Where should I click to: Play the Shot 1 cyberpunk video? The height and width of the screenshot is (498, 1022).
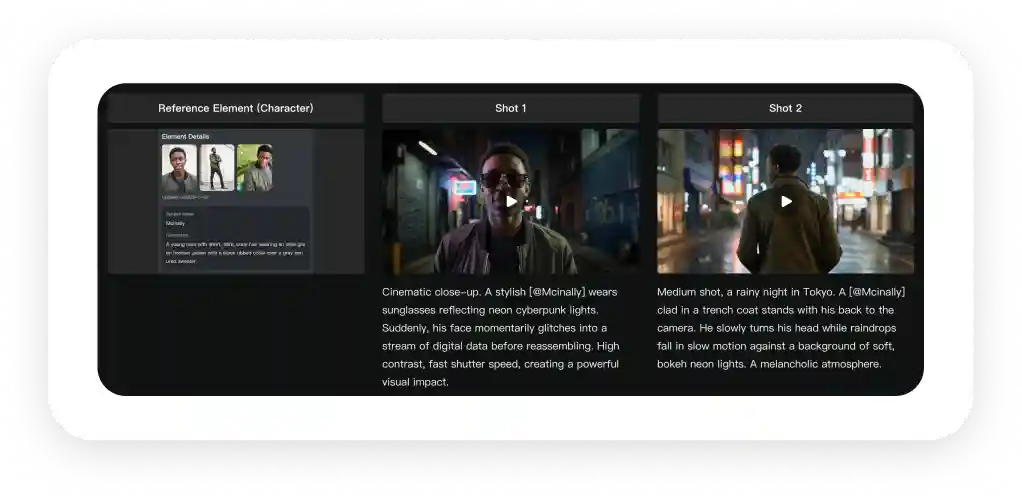[512, 201]
